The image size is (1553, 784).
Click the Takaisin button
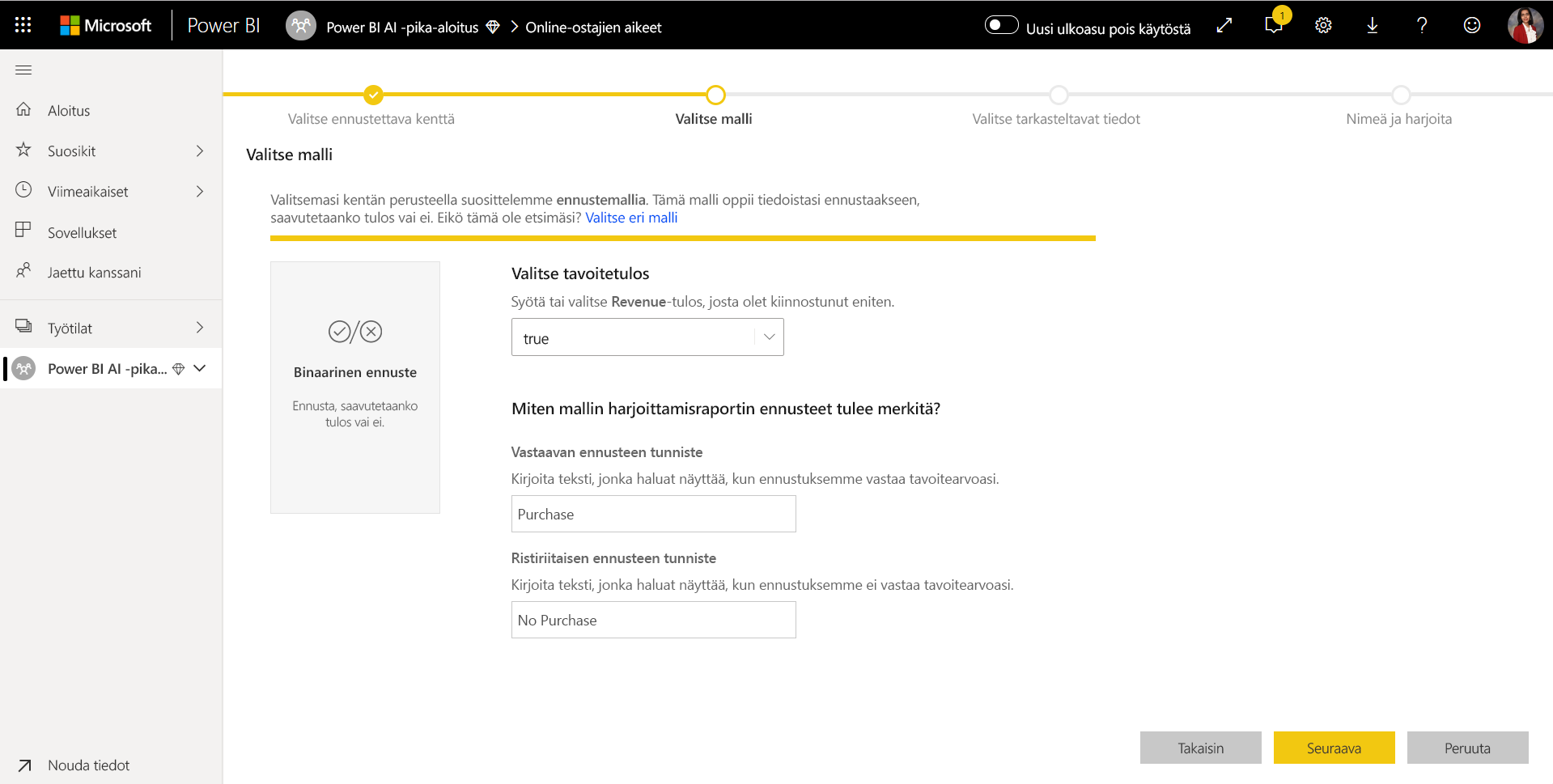pos(1200,748)
